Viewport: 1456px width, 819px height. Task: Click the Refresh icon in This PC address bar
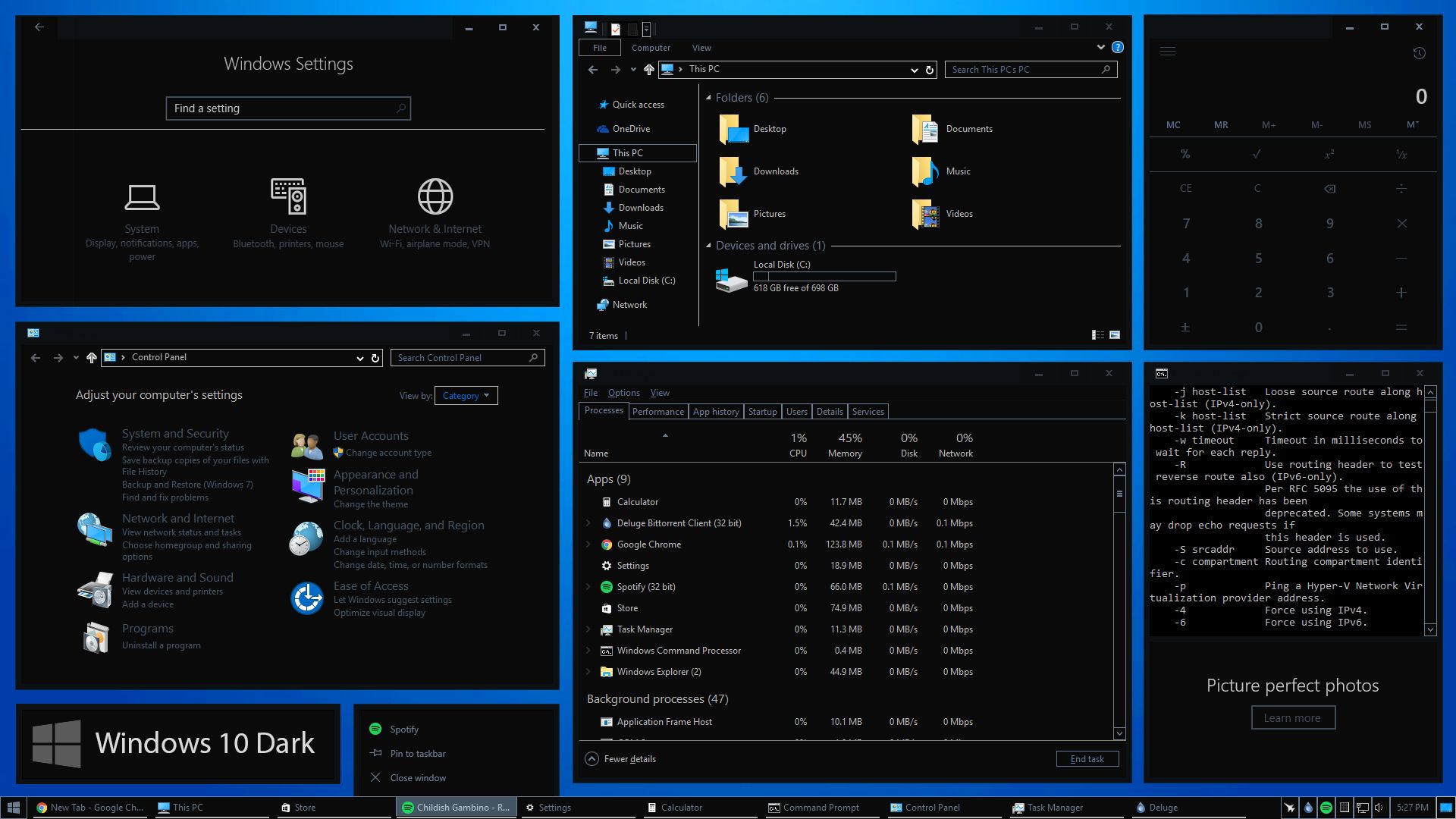pyautogui.click(x=930, y=70)
